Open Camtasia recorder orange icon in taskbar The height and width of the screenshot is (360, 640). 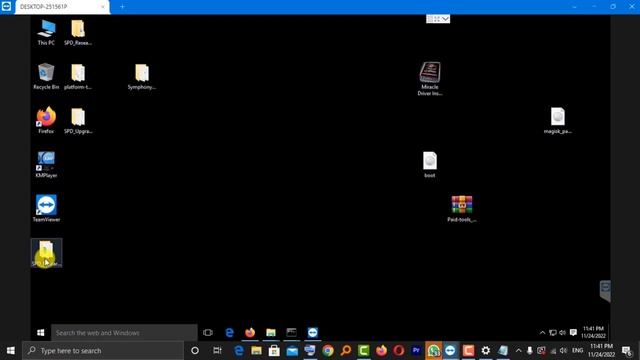tap(468, 351)
